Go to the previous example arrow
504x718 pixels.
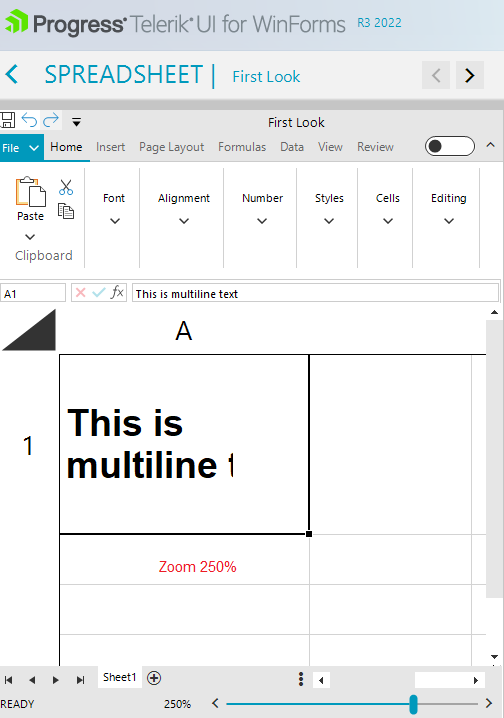click(x=436, y=75)
